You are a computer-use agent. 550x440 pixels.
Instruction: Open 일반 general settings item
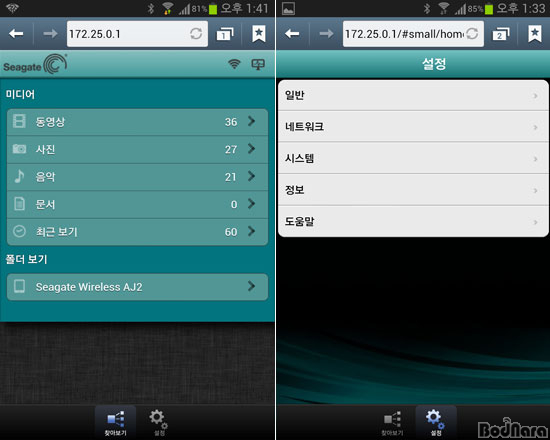[413, 95]
